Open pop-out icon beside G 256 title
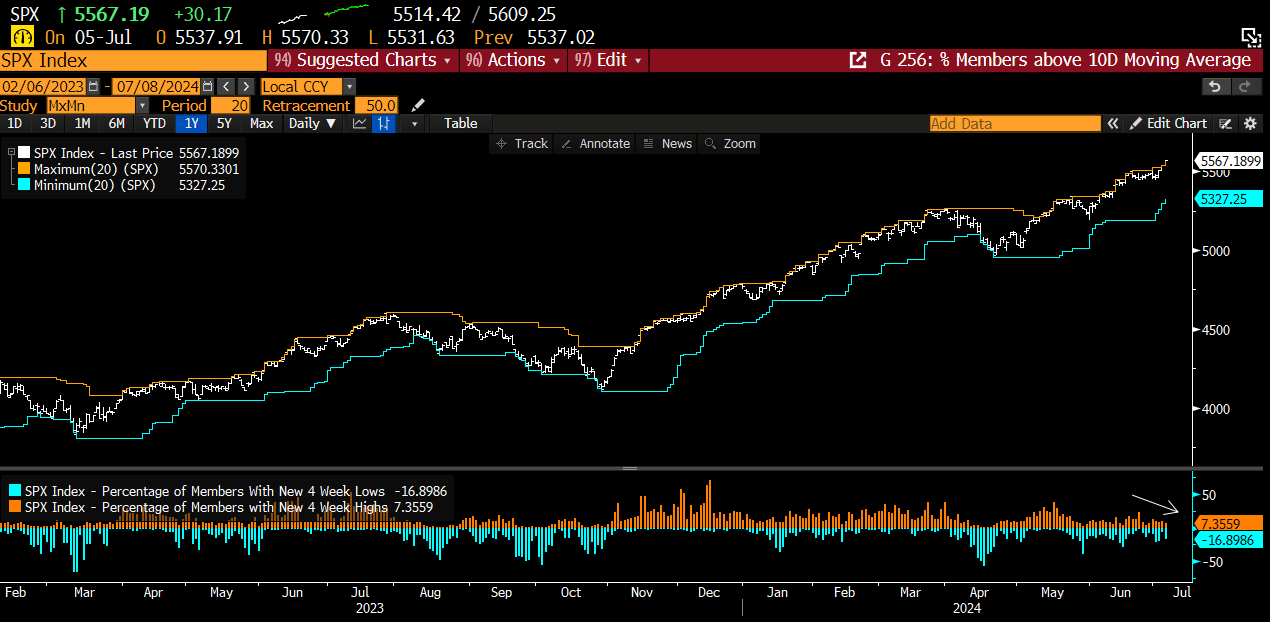 858,60
